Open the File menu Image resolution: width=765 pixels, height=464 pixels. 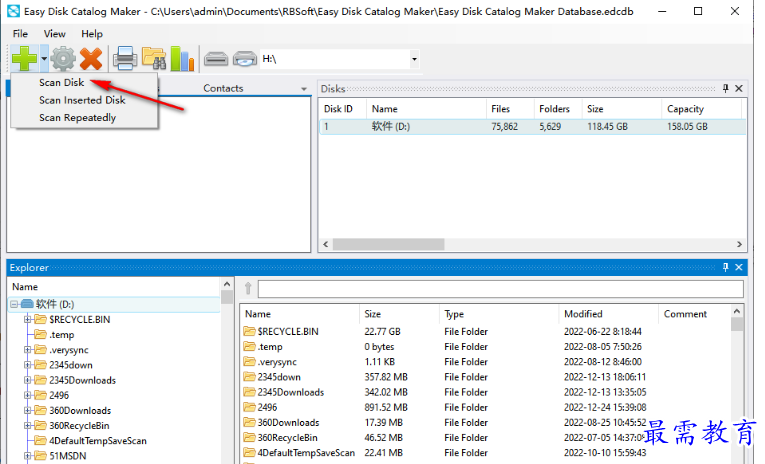pyautogui.click(x=20, y=34)
